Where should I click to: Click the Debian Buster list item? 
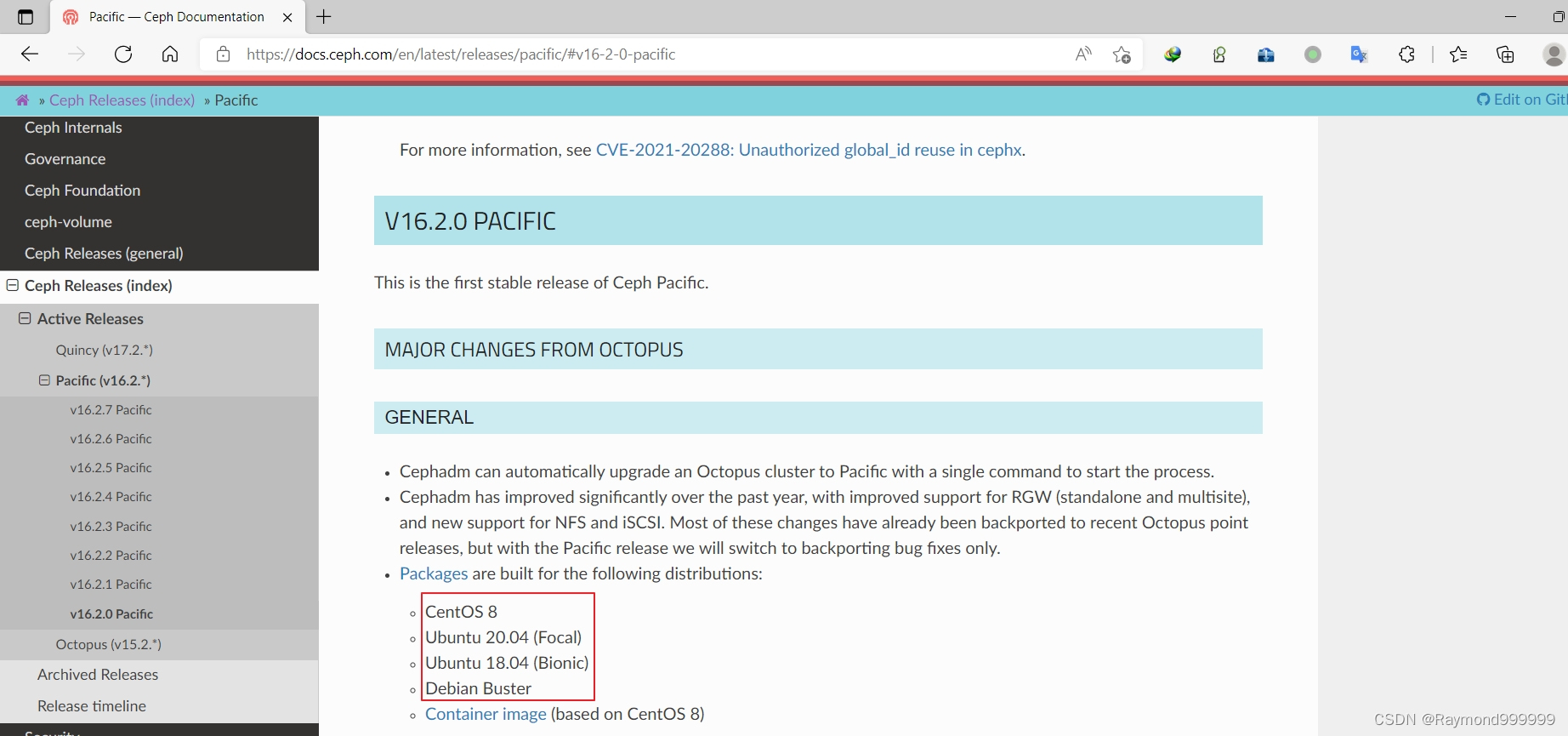point(478,688)
